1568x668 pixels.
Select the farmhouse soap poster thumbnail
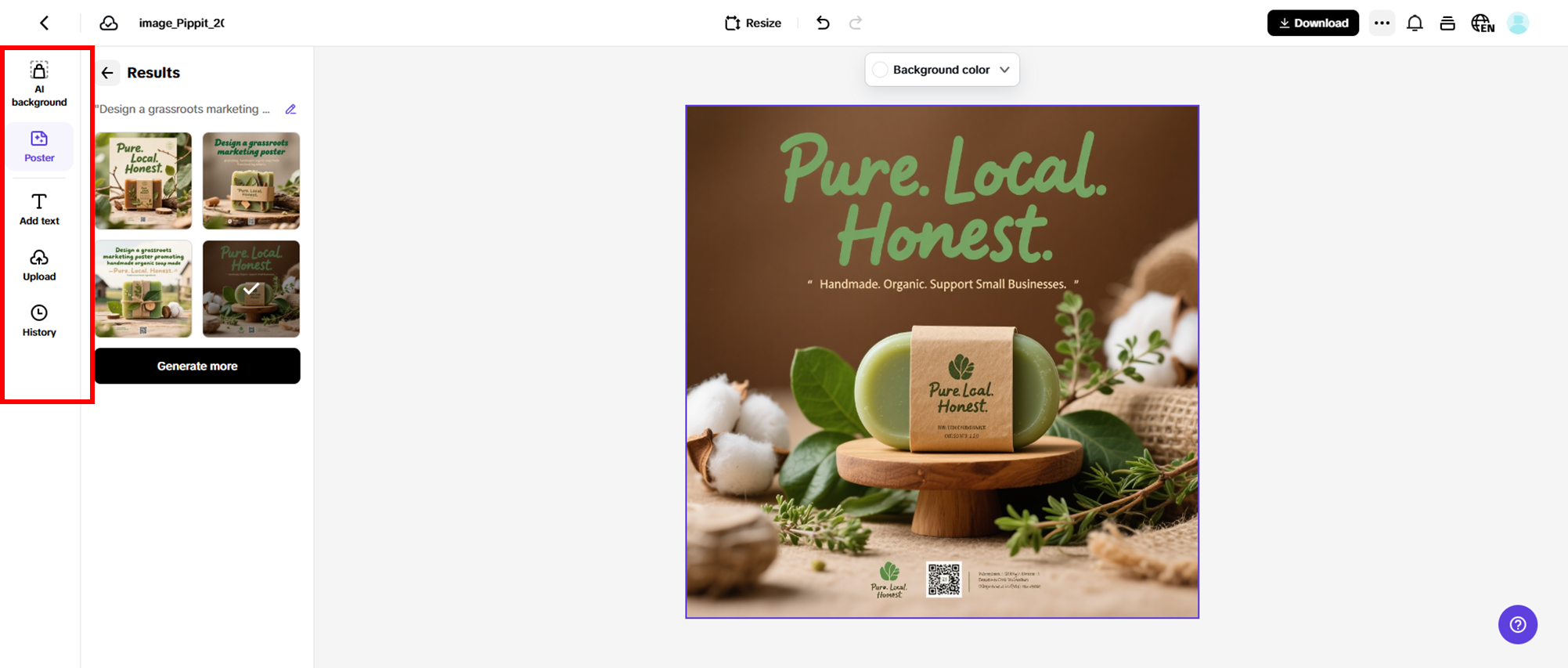143,289
